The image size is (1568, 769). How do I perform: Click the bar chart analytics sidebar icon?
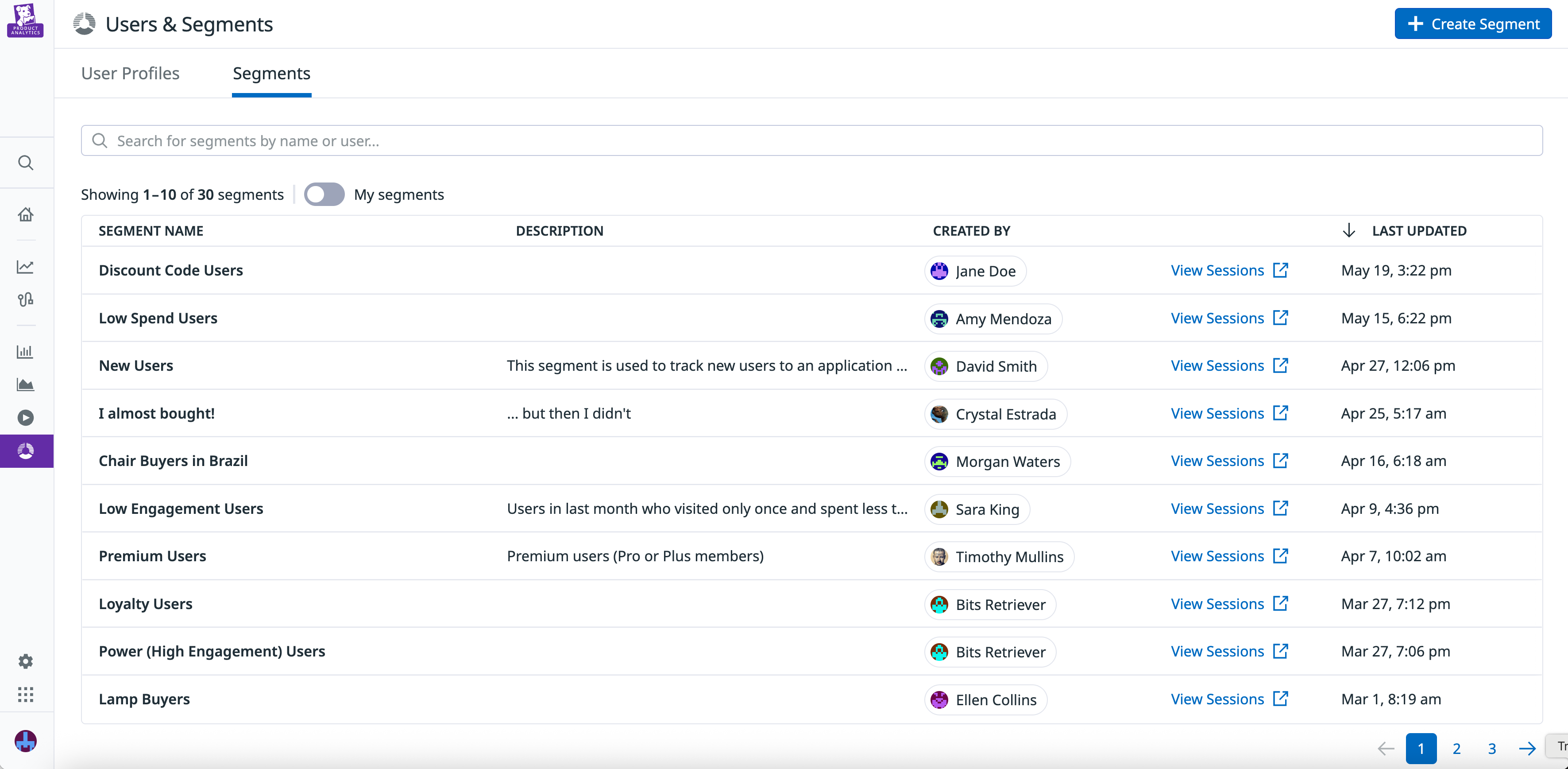coord(26,351)
